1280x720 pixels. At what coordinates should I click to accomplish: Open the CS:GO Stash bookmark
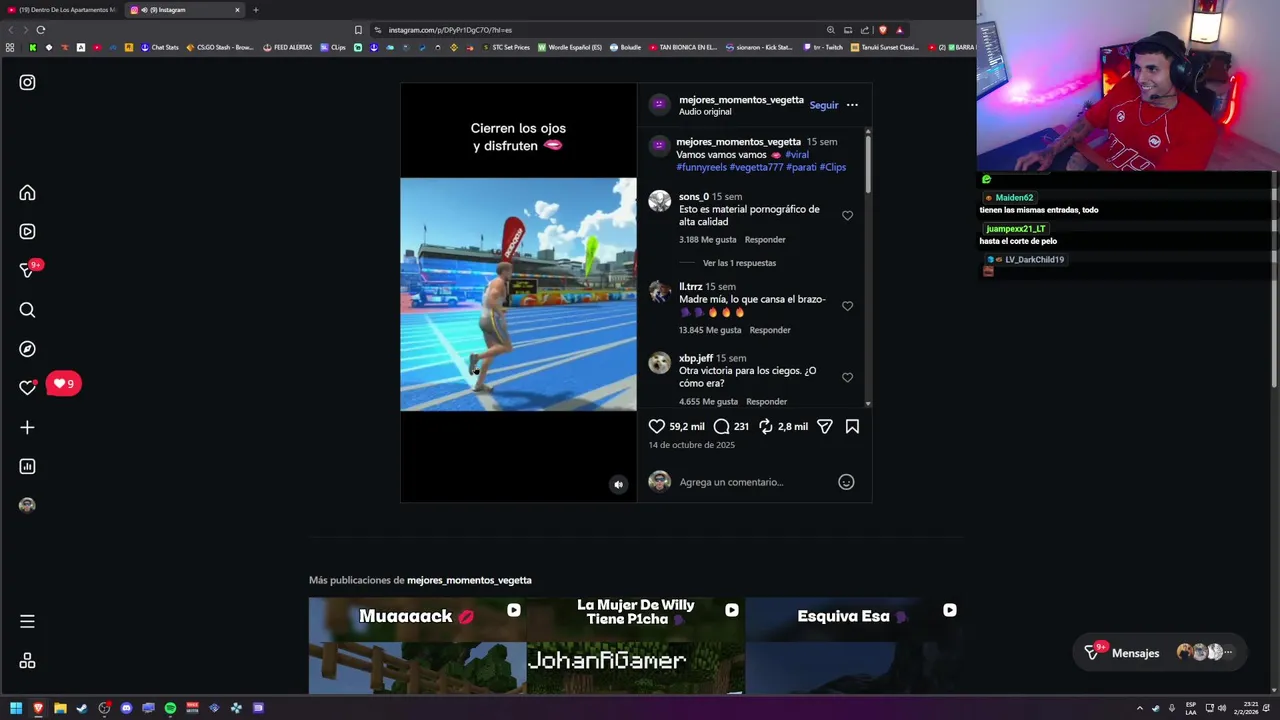tap(220, 47)
